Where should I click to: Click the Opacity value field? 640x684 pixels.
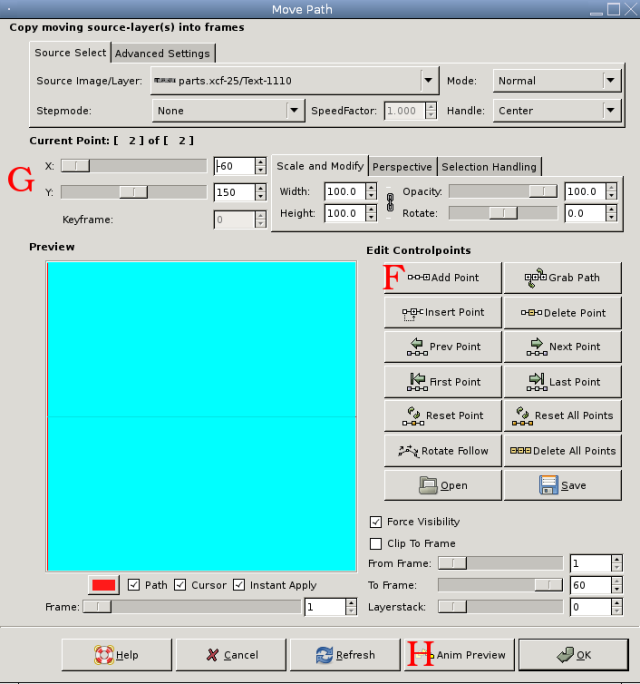pos(585,192)
